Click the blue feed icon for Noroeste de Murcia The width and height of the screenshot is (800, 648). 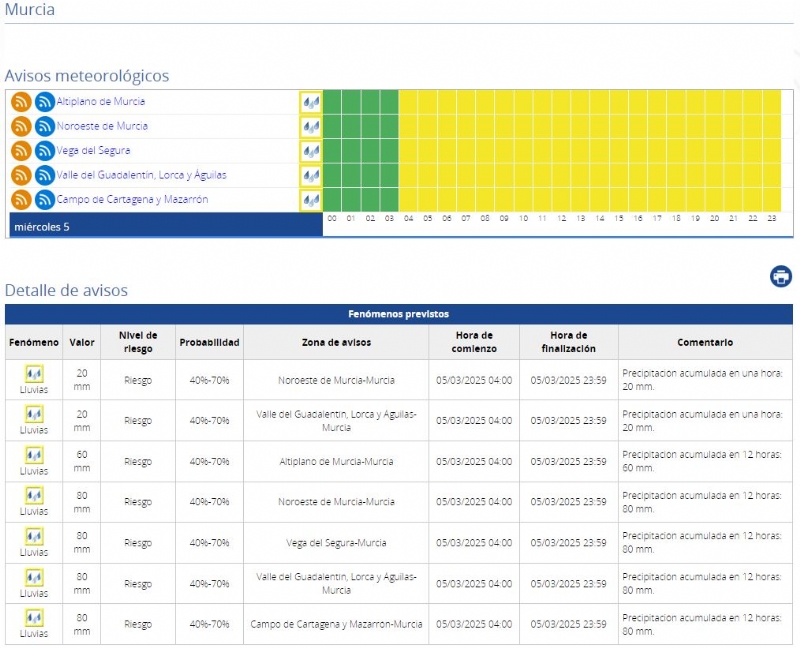[x=45, y=127]
